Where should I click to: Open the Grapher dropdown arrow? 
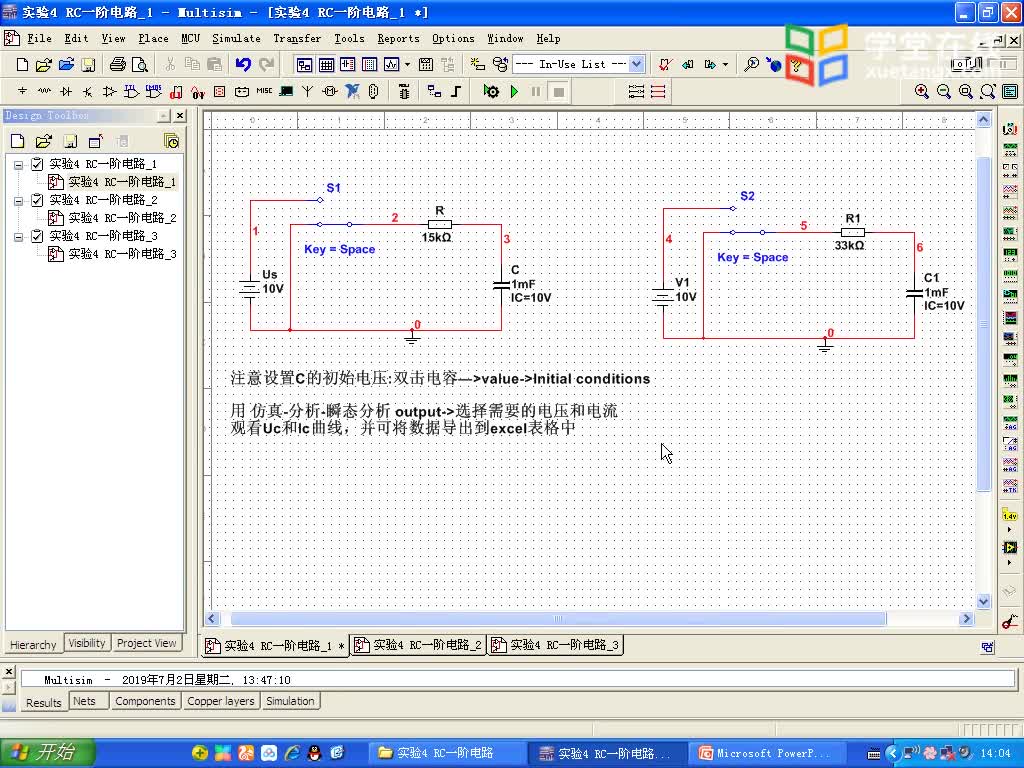[x=408, y=65]
